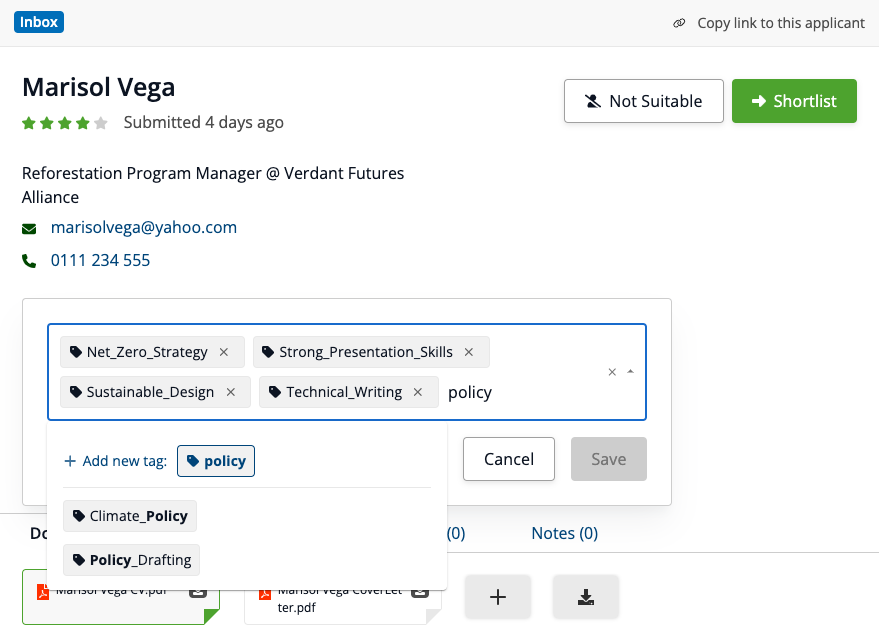
Task: Click the add document plus icon
Action: coord(498,597)
